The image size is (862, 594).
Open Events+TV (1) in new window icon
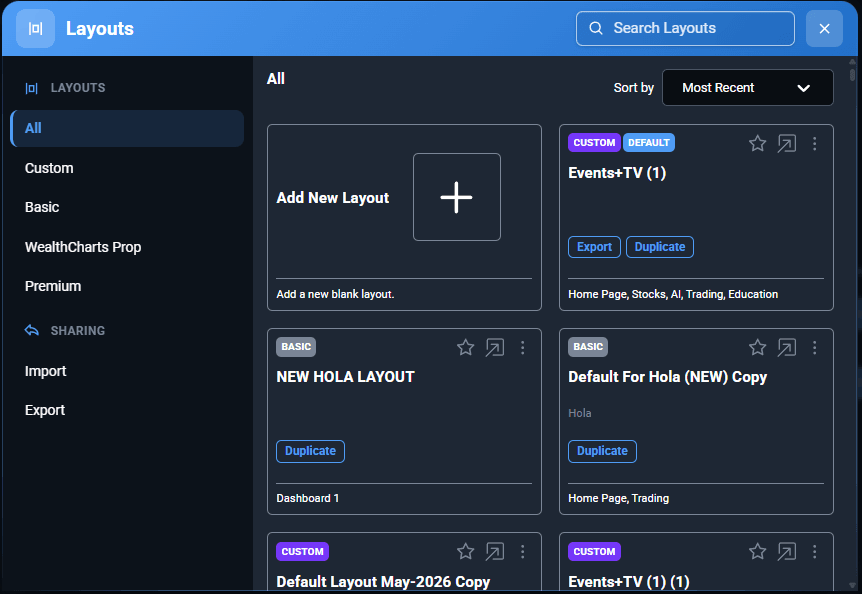coord(787,143)
